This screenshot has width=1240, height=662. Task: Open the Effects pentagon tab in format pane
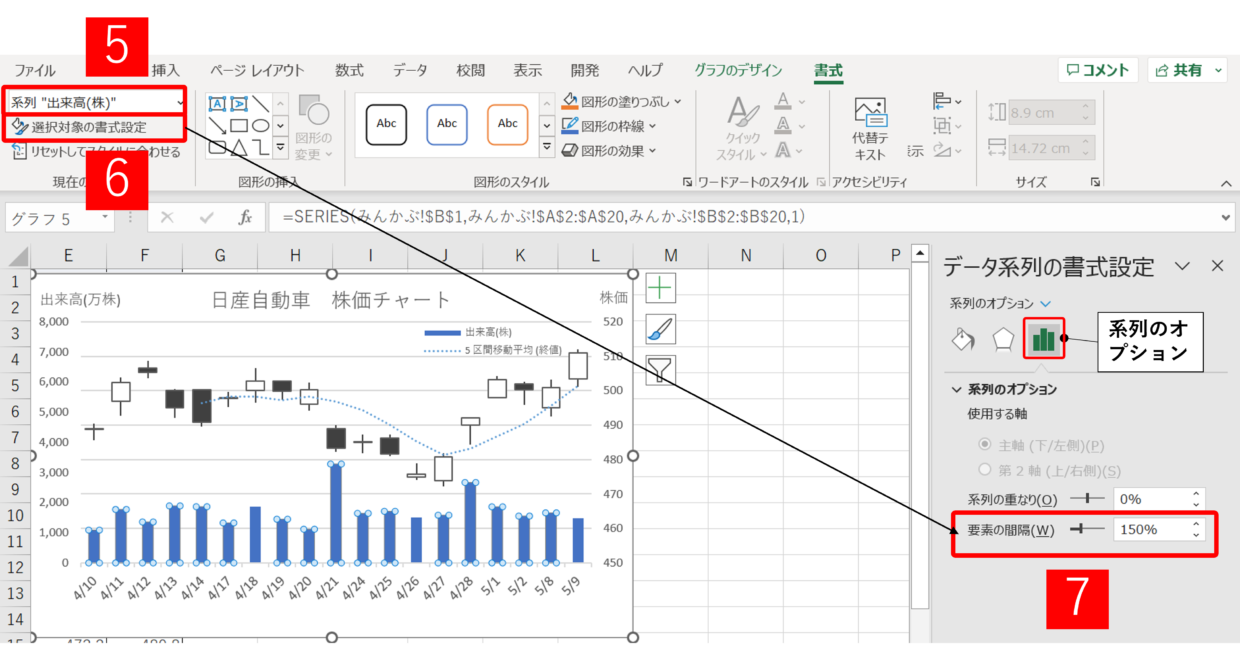point(1002,340)
